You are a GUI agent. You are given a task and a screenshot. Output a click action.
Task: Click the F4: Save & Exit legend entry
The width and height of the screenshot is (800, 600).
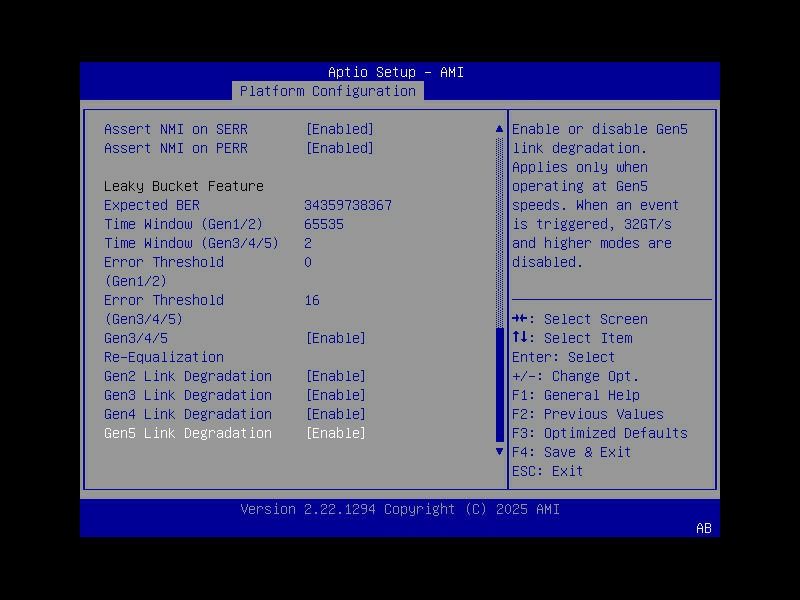coord(572,452)
